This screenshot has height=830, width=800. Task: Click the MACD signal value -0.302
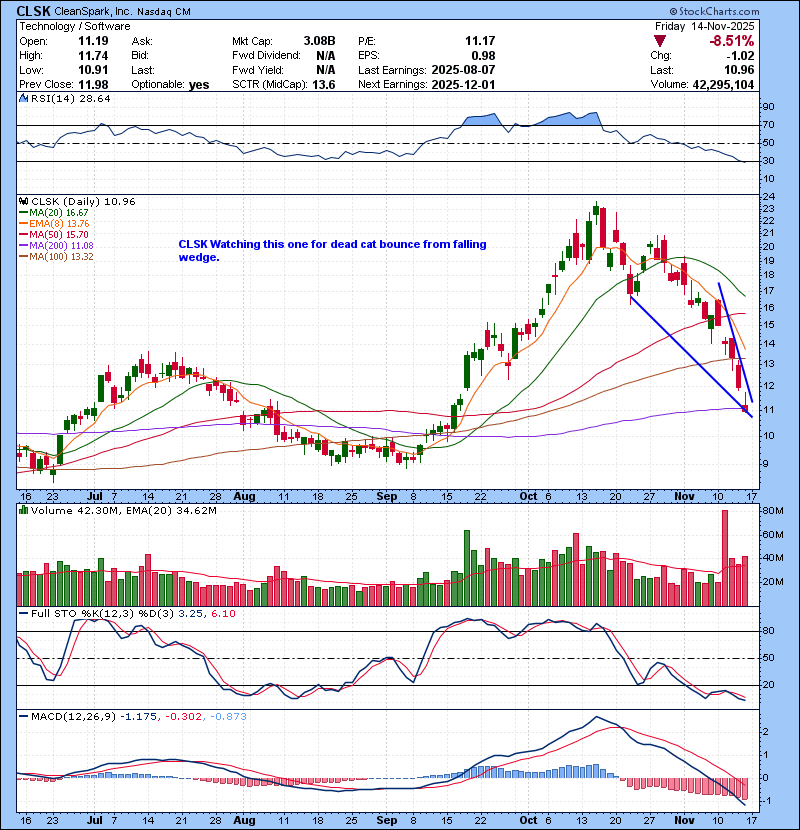coord(184,717)
